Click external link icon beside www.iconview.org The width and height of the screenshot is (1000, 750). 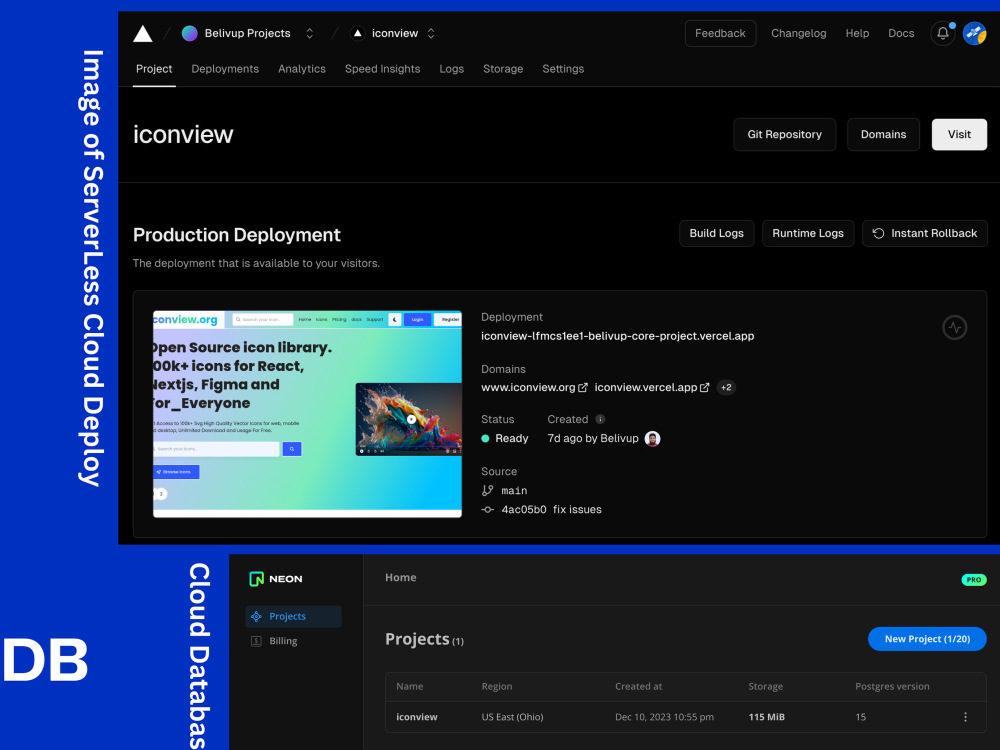coord(582,387)
